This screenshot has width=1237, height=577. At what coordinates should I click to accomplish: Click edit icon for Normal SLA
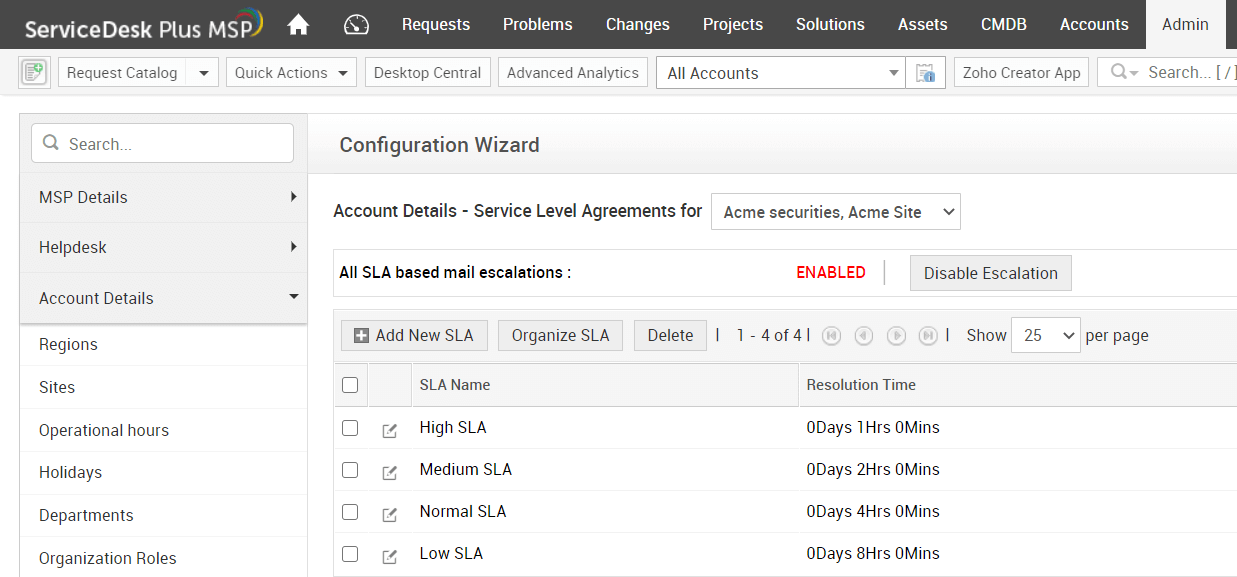[x=390, y=514]
